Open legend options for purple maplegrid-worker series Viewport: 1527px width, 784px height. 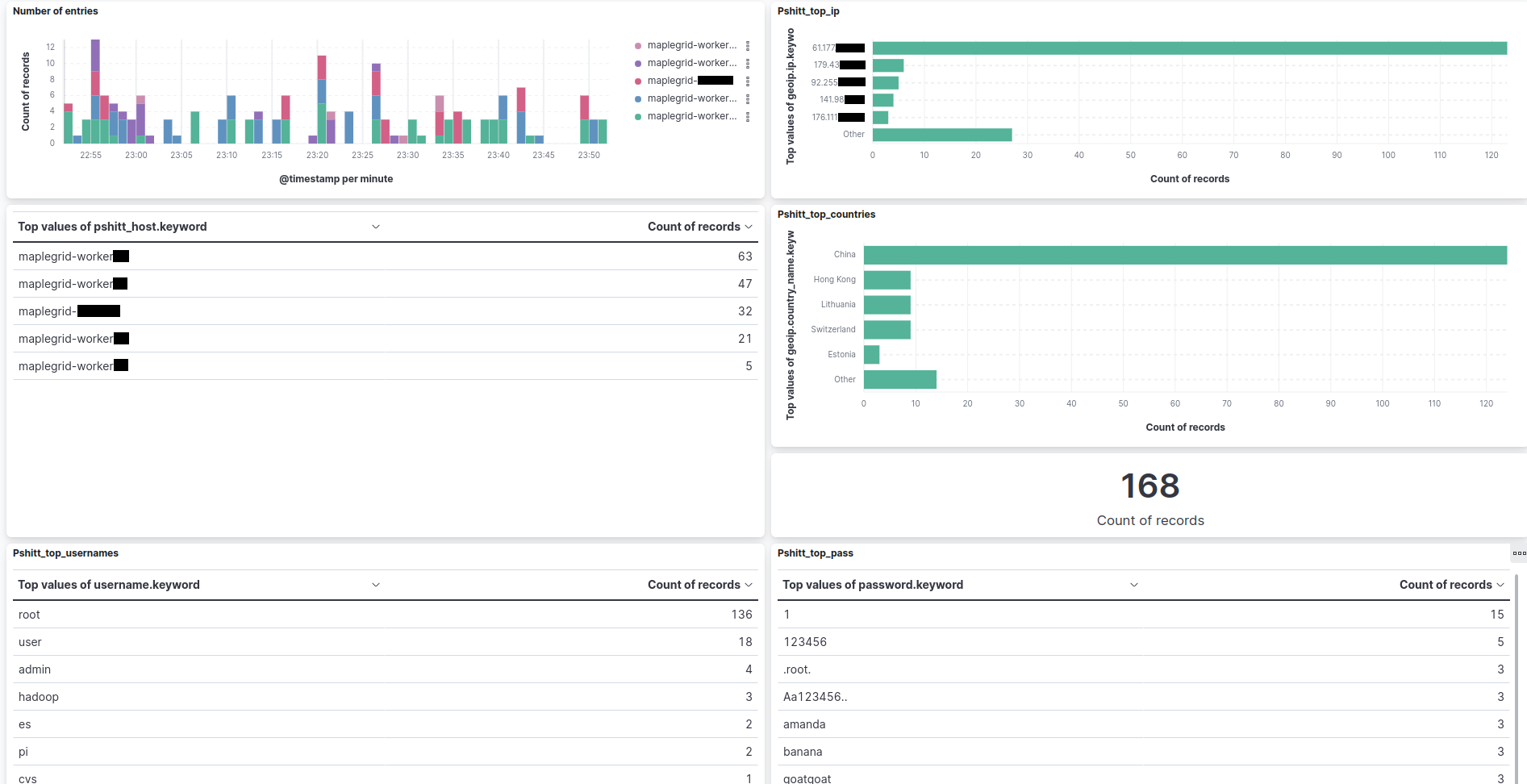point(748,64)
